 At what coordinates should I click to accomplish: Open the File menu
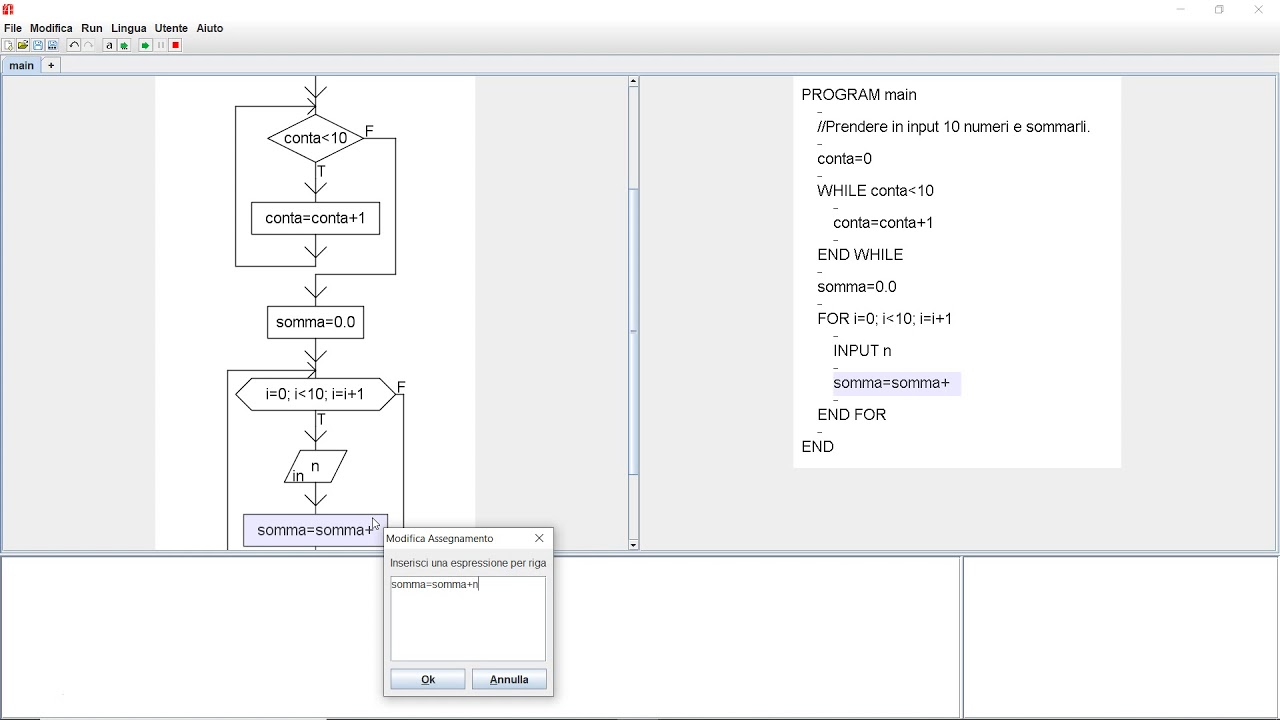click(13, 28)
